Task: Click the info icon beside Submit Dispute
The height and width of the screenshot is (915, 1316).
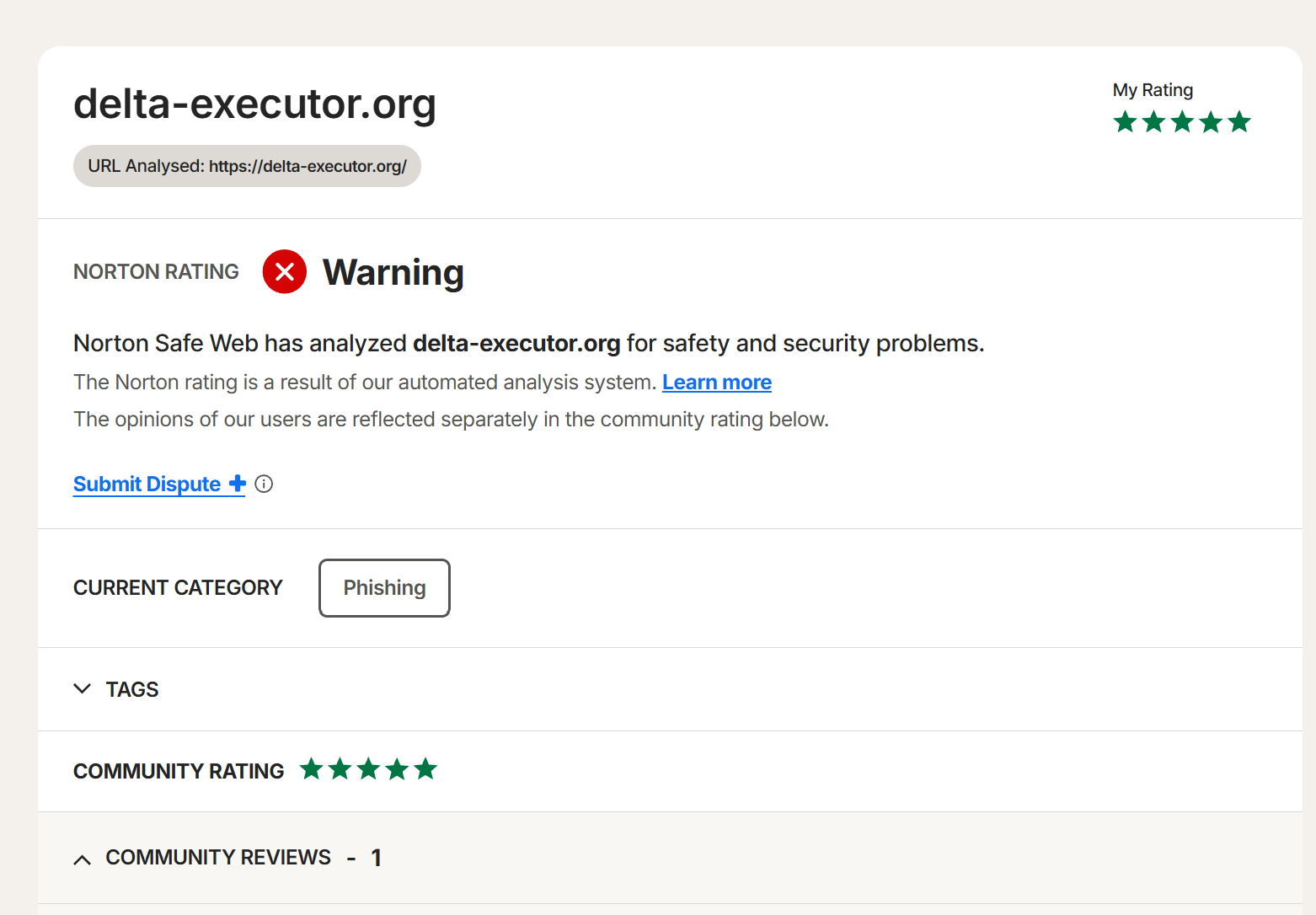Action: (264, 484)
